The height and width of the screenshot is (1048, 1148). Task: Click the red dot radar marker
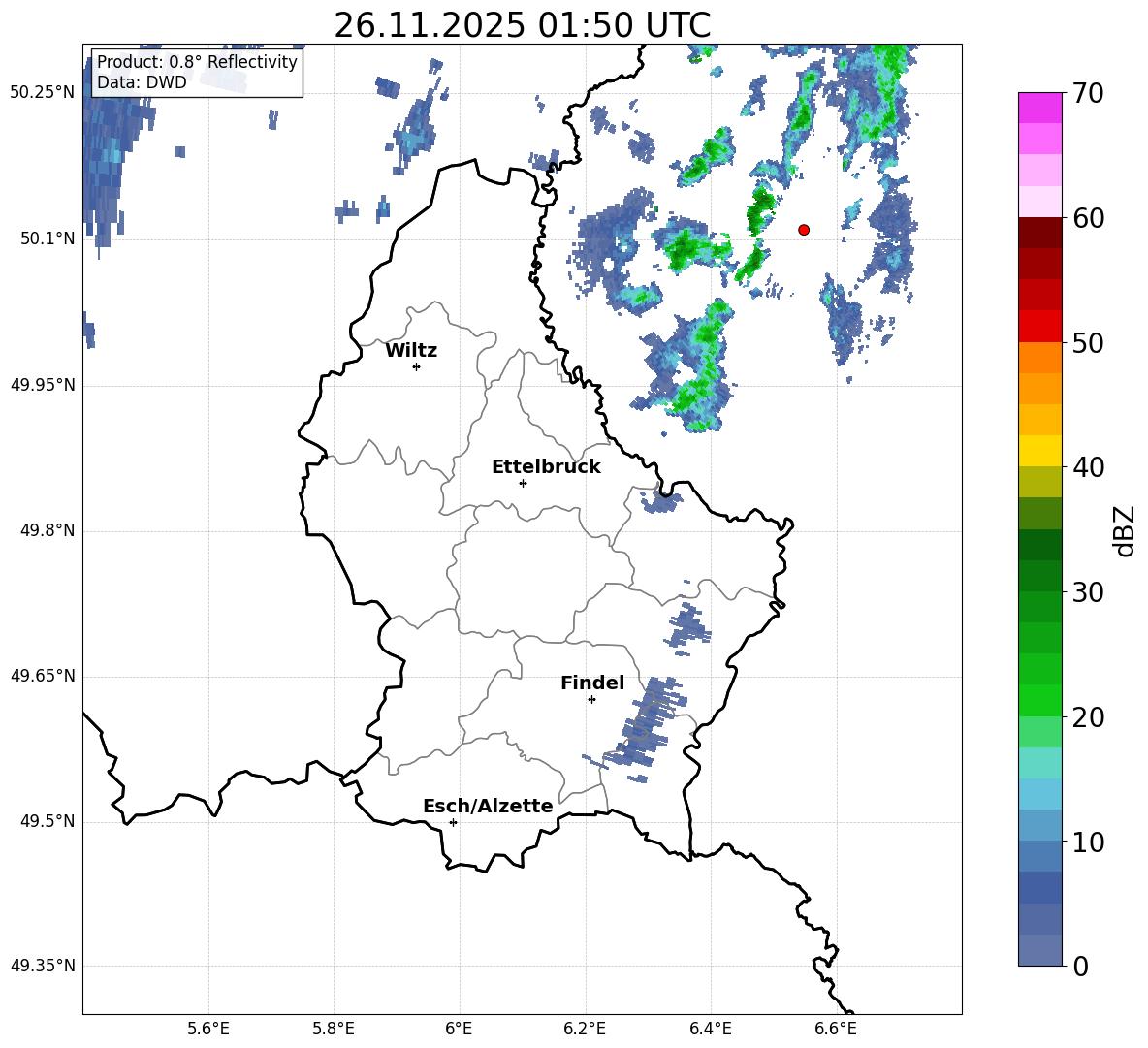804,230
